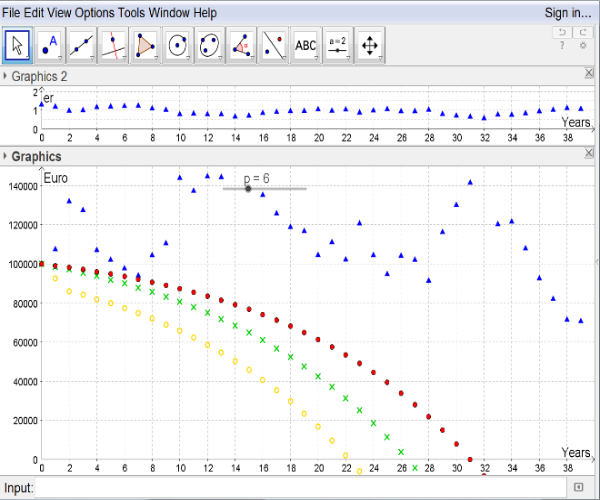Close the Graphics 2 panel
This screenshot has height=500, width=600.
pyautogui.click(x=589, y=73)
